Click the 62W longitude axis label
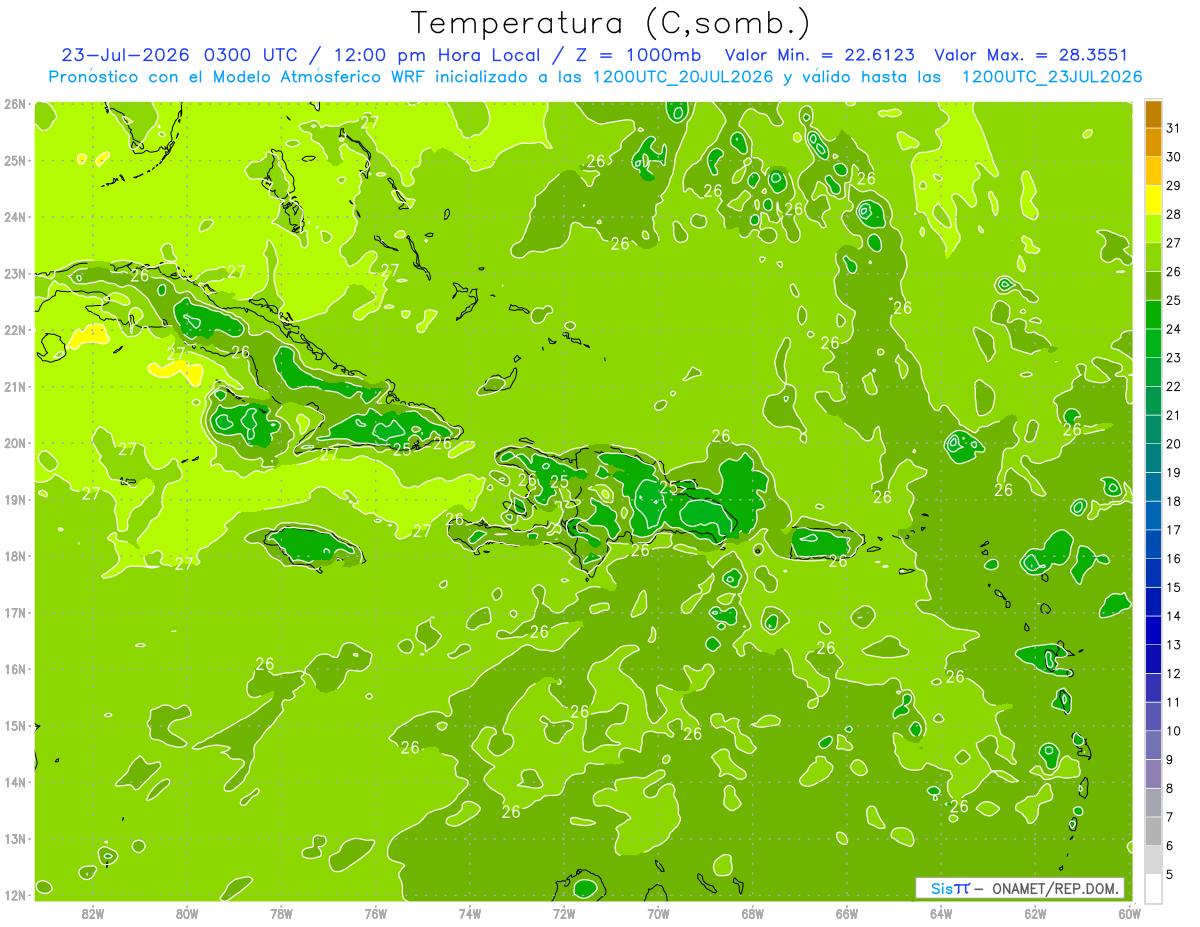 (x=1035, y=913)
